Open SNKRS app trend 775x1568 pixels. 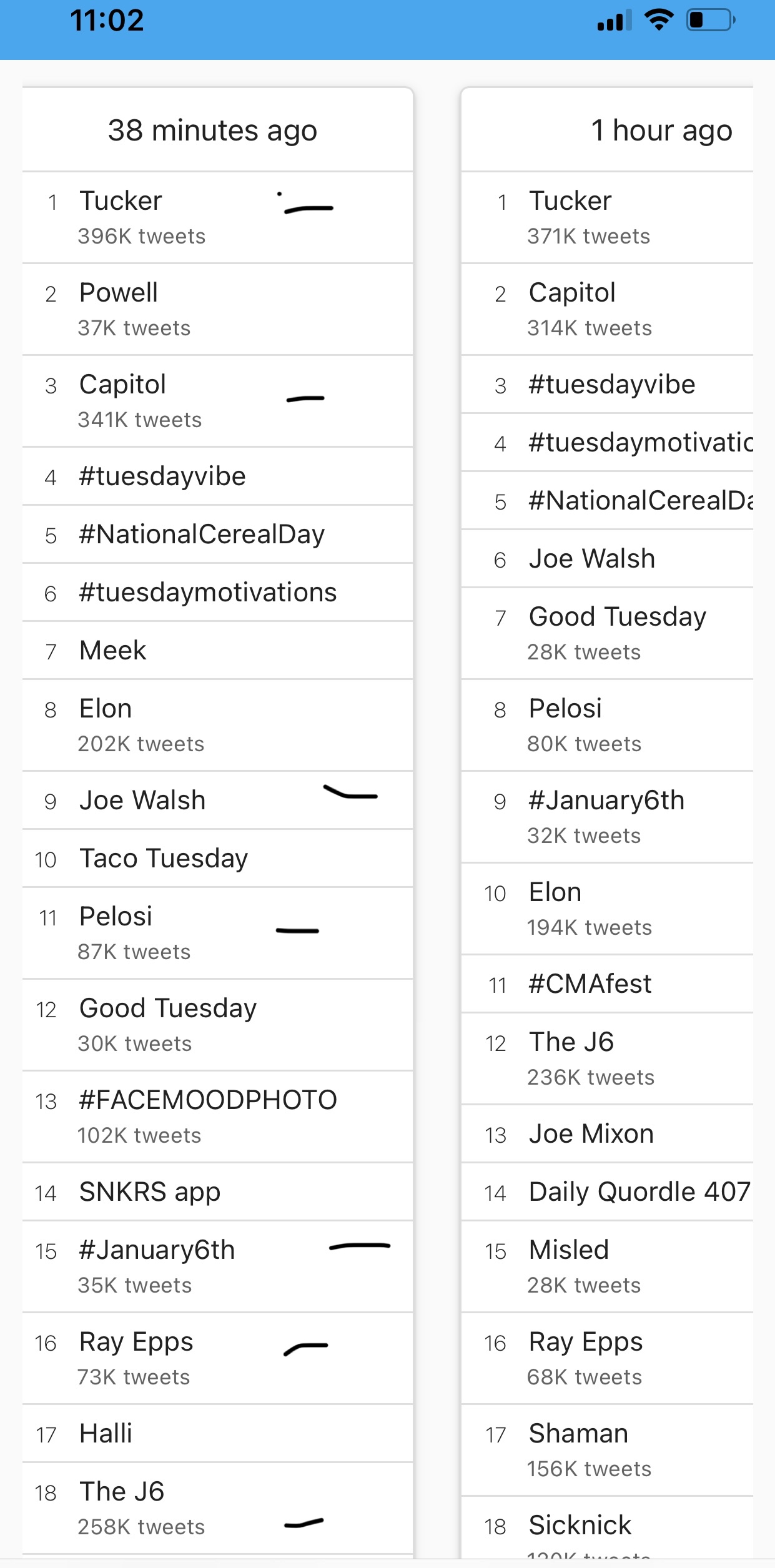click(x=217, y=1191)
